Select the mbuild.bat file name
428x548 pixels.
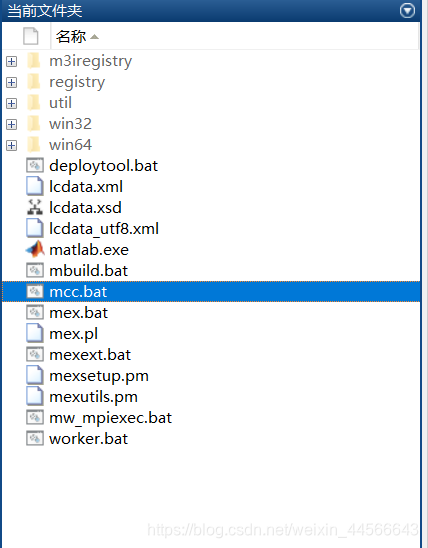[88, 271]
